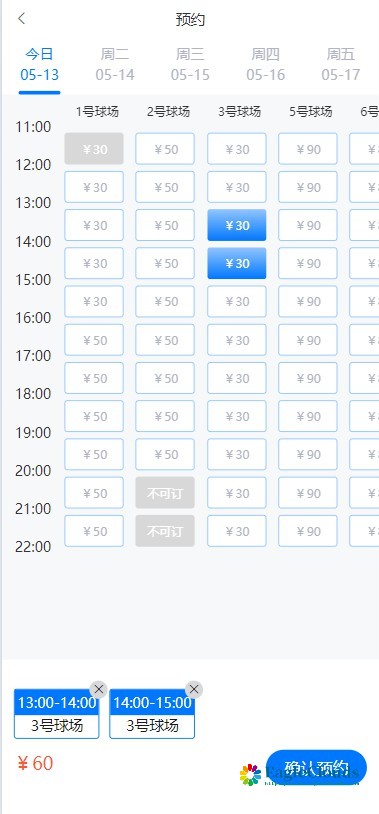Select 1号球场 16:00 ¥50 slot
The image size is (379, 814).
pos(94,340)
